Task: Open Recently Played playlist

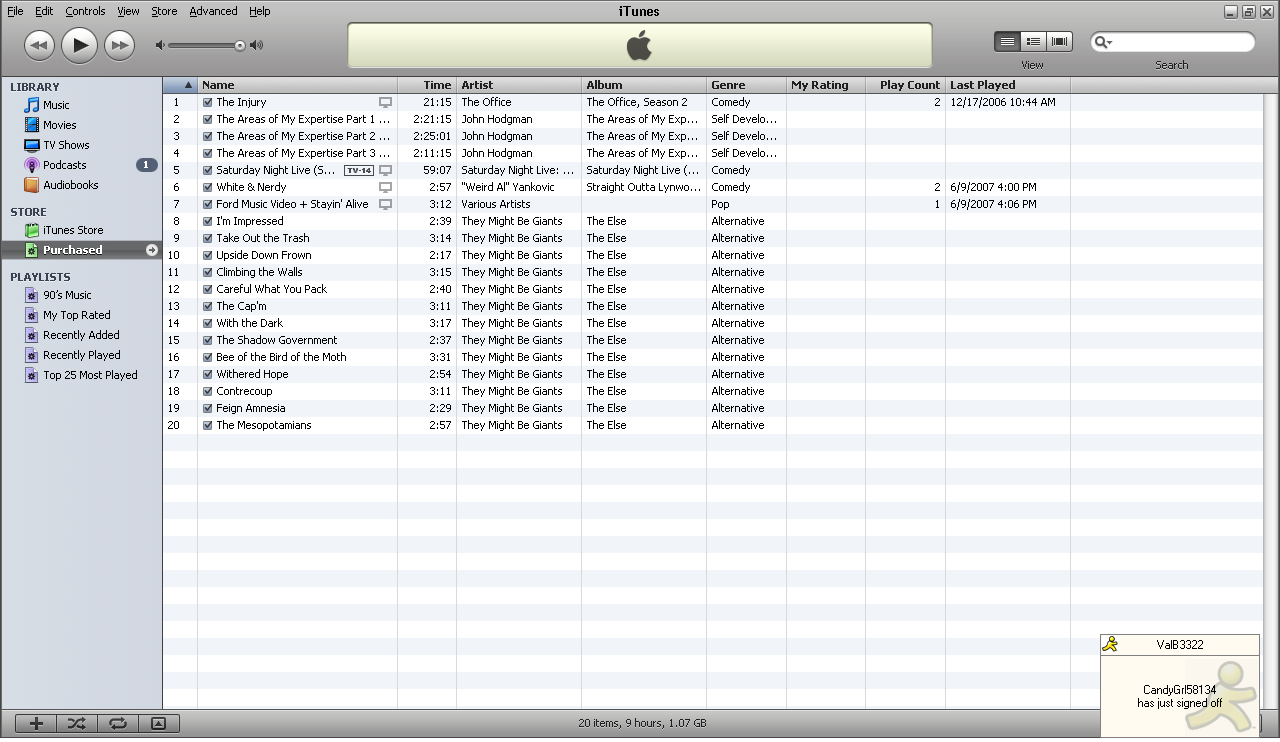Action: pyautogui.click(x=81, y=355)
